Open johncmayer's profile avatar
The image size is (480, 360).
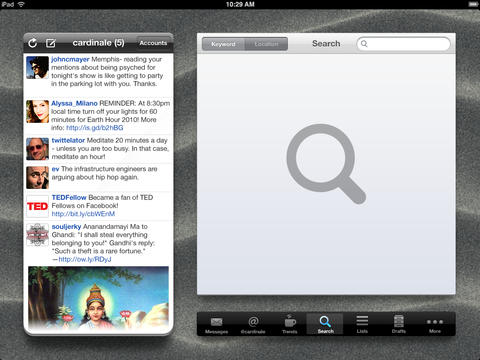tap(37, 67)
